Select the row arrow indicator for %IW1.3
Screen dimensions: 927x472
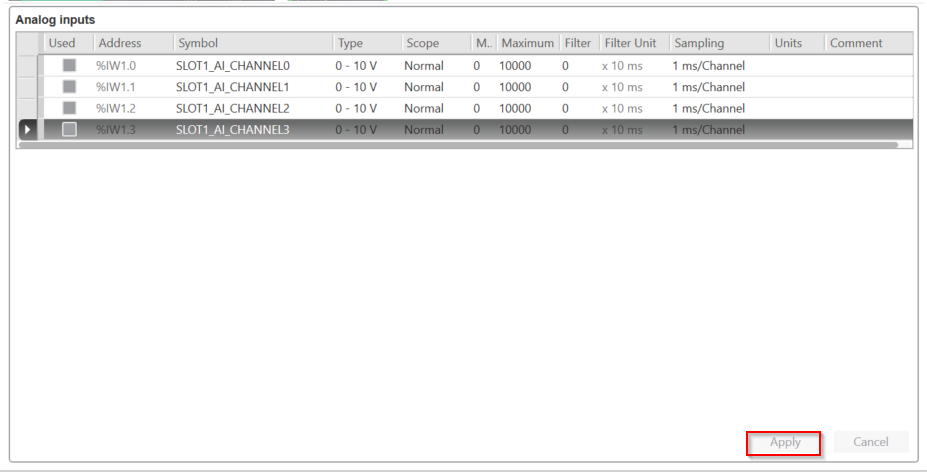pyautogui.click(x=27, y=130)
